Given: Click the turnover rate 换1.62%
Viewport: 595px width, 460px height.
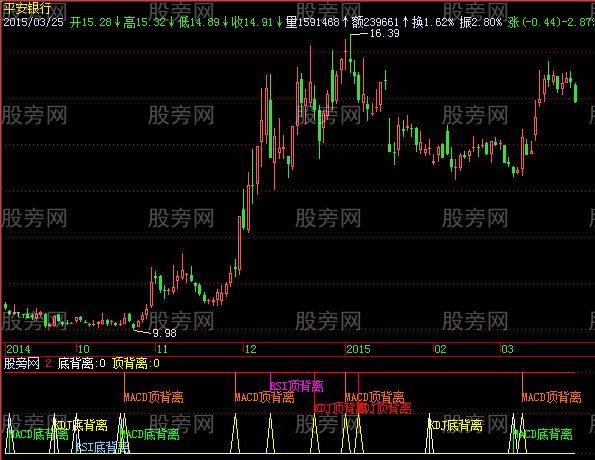Looking at the screenshot, I should point(433,22).
